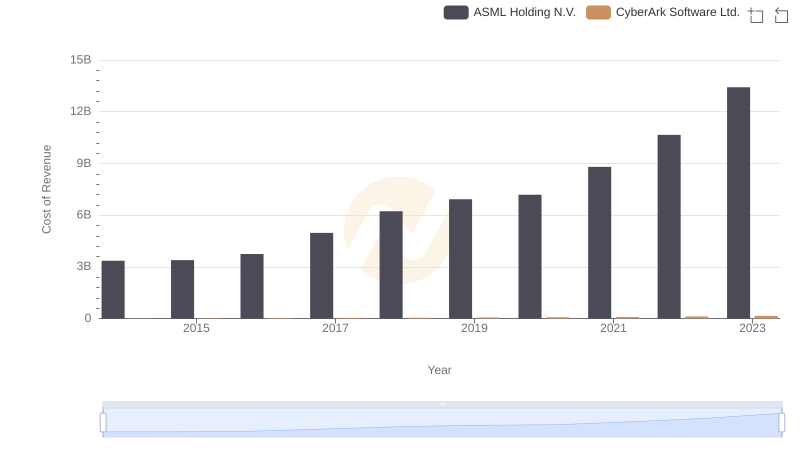Click the 2021 x-axis label
Viewport: 800px width, 461px height.
613,329
